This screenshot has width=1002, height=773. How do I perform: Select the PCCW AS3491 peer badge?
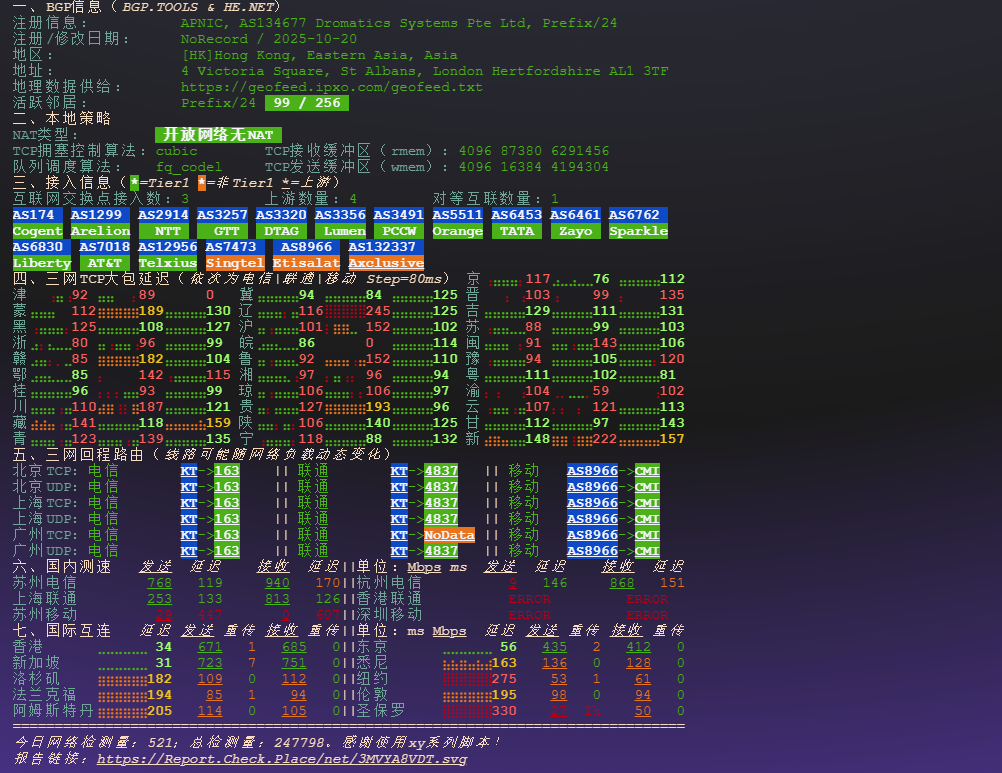[399, 222]
